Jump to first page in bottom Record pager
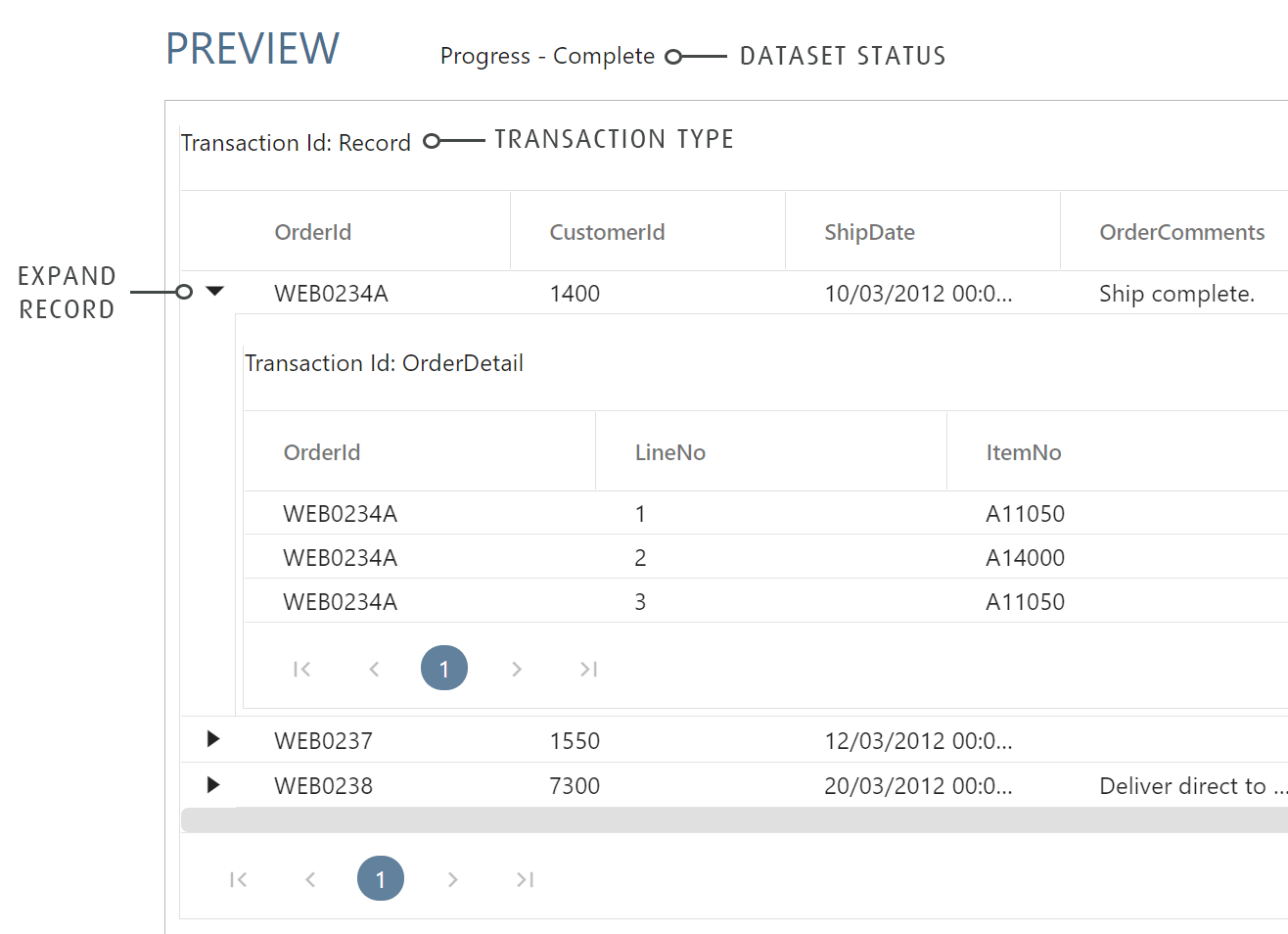The image size is (1288, 934). point(238,879)
